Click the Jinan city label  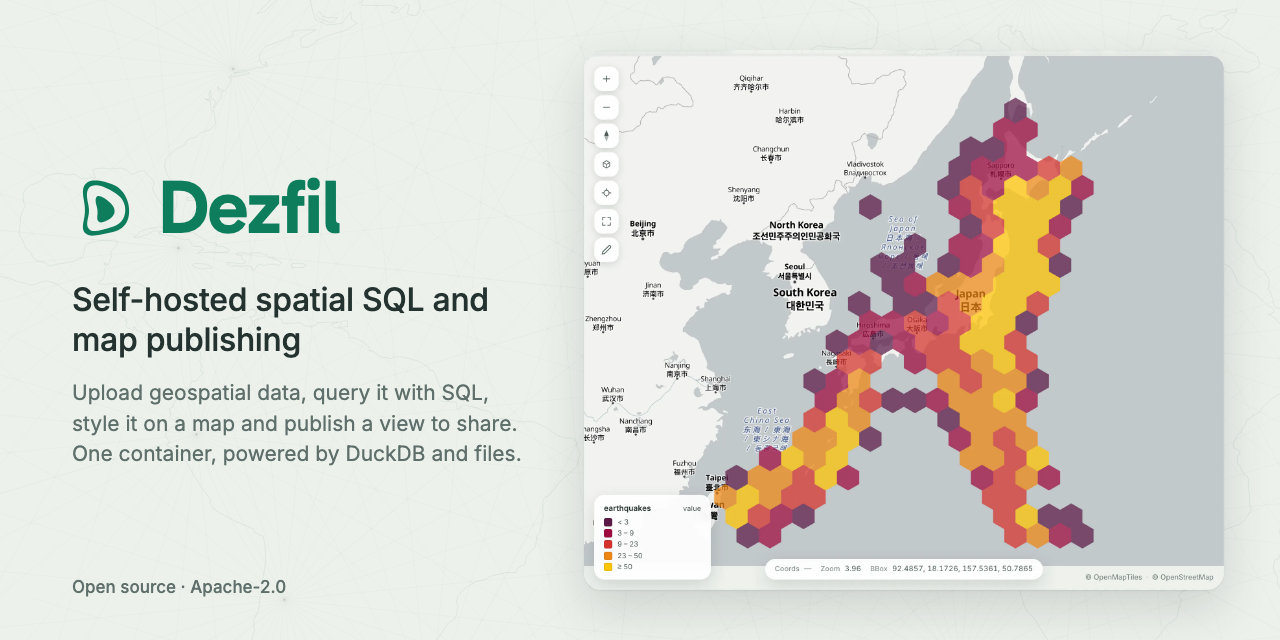click(x=653, y=289)
